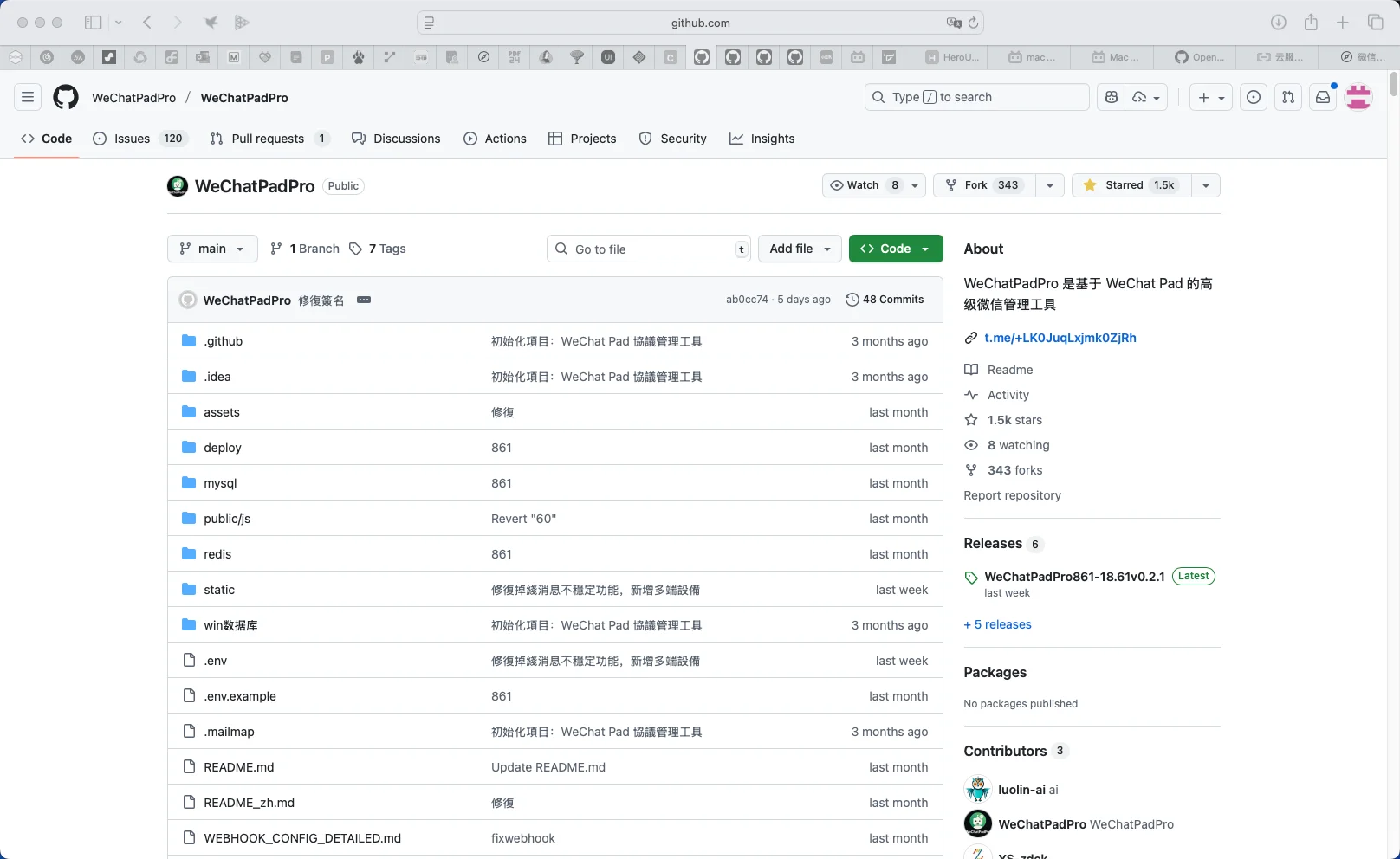Switch to the Pull requests tab
The image size is (1400, 859).
pyautogui.click(x=269, y=139)
